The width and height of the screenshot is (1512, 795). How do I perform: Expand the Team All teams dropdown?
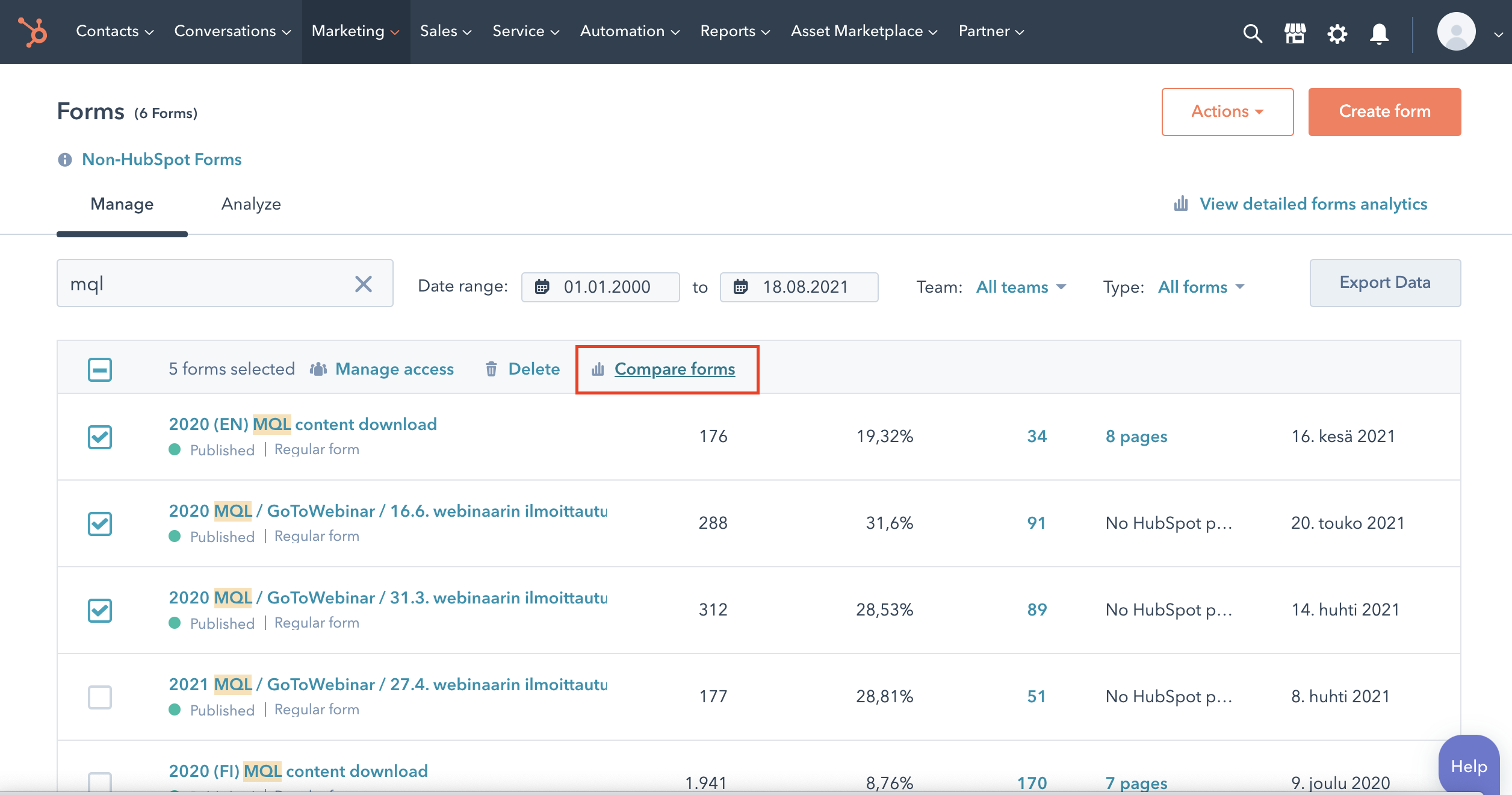pos(1020,287)
